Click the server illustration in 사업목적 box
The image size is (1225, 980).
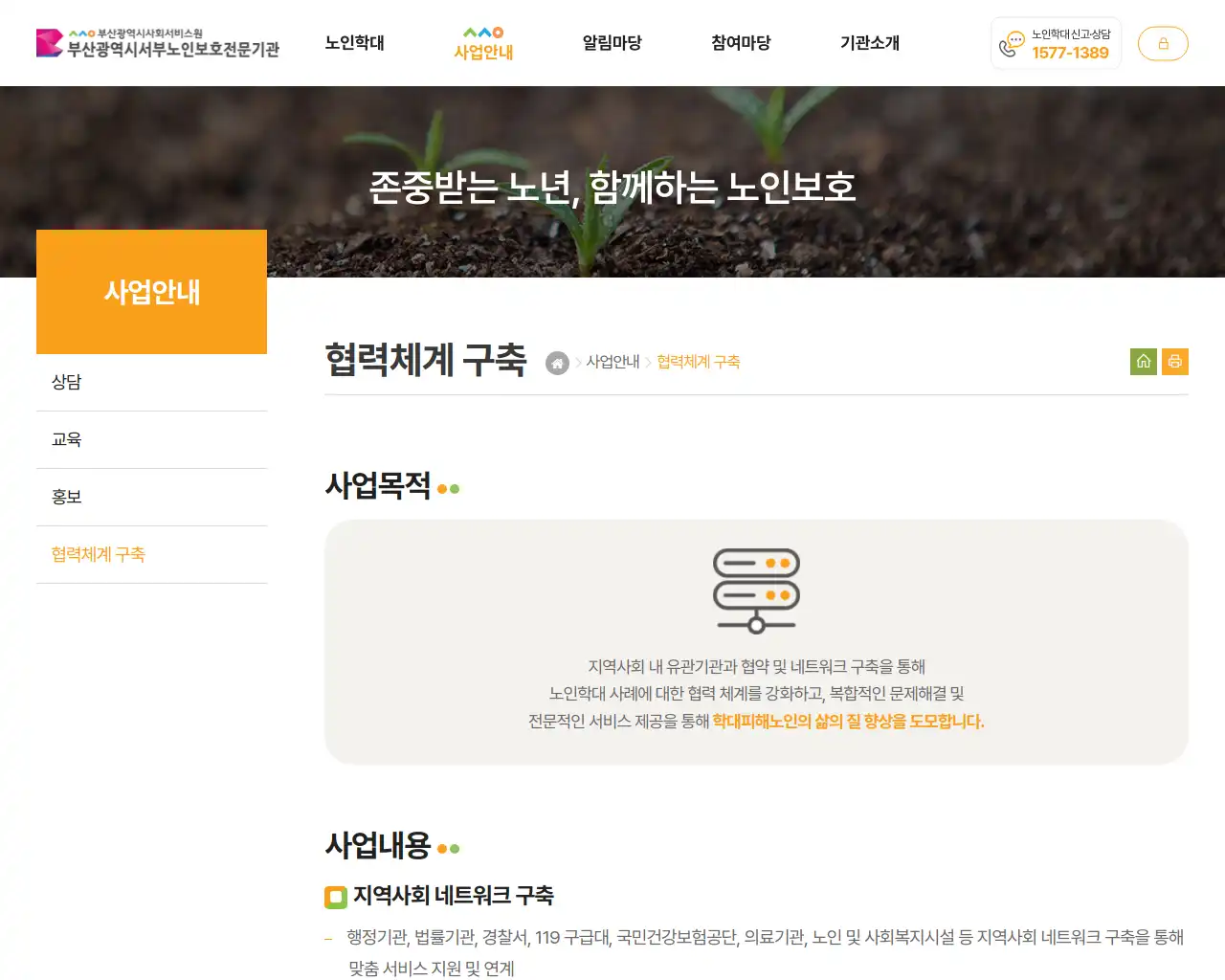(755, 589)
